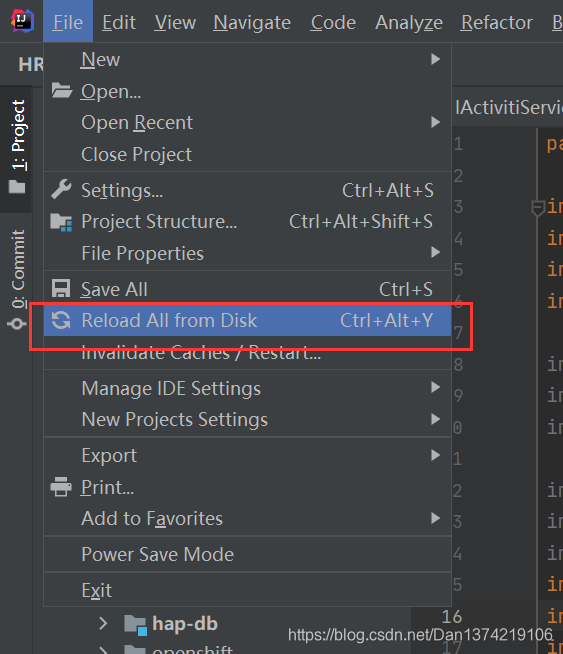Screen dimensions: 563x654
Task: Toggle the 0: Commit tool window
Action: click(18, 279)
